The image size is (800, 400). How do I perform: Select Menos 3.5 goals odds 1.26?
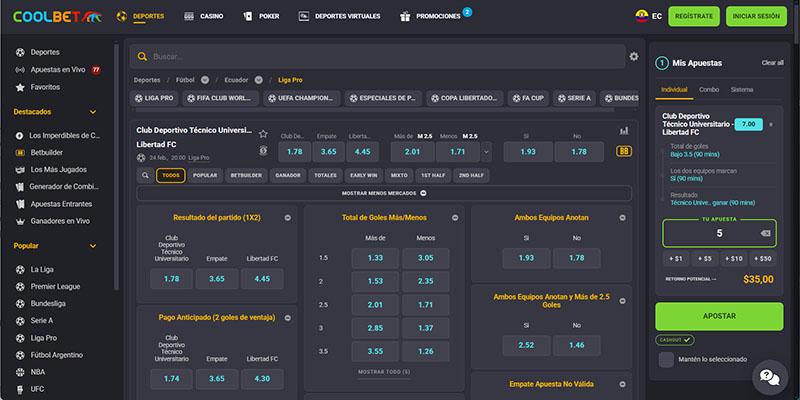click(426, 352)
